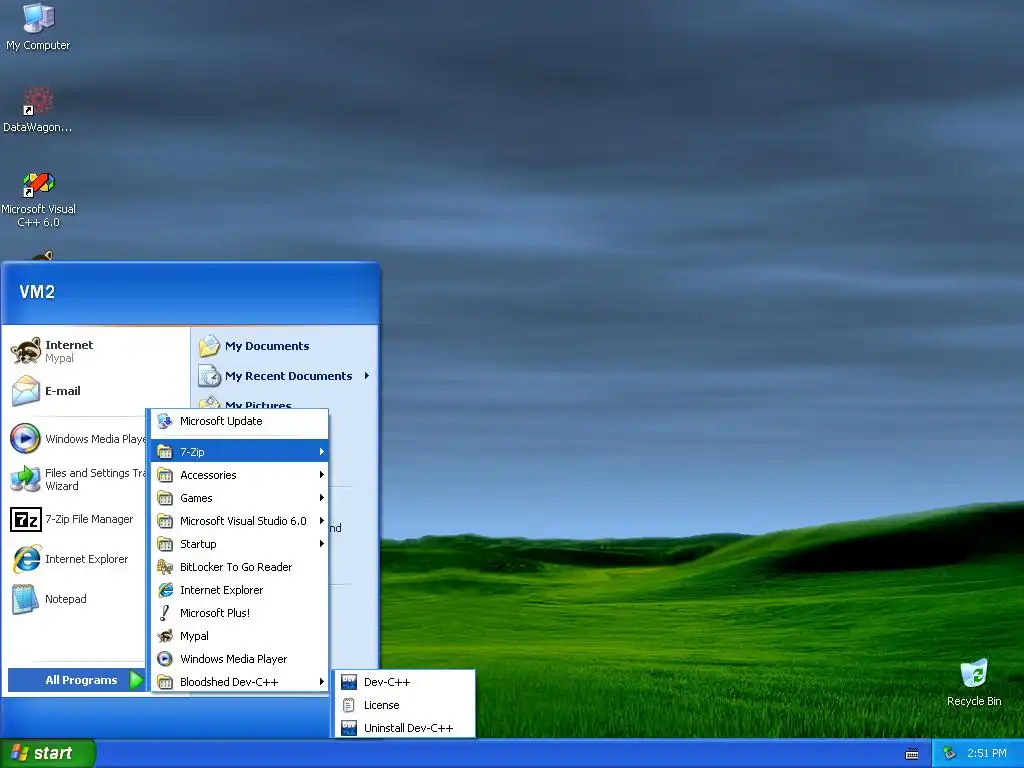
Task: Launch Dev-C++ from the submenu
Action: pos(404,682)
